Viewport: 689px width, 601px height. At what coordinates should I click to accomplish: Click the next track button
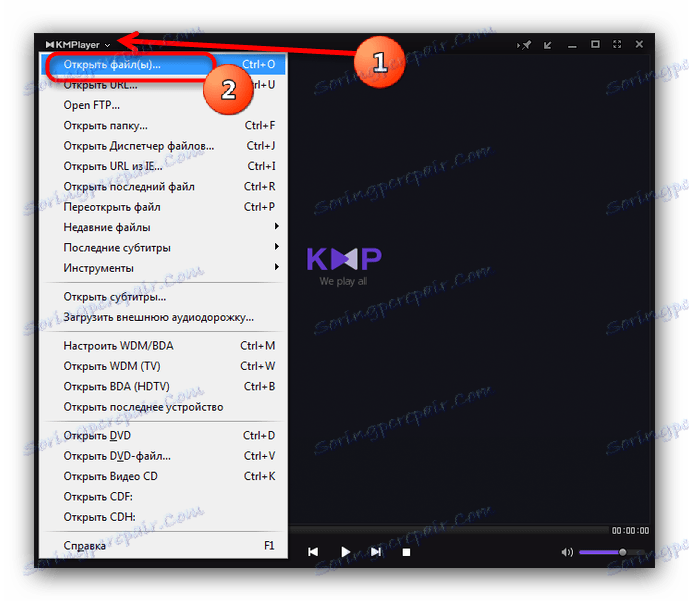pyautogui.click(x=376, y=552)
